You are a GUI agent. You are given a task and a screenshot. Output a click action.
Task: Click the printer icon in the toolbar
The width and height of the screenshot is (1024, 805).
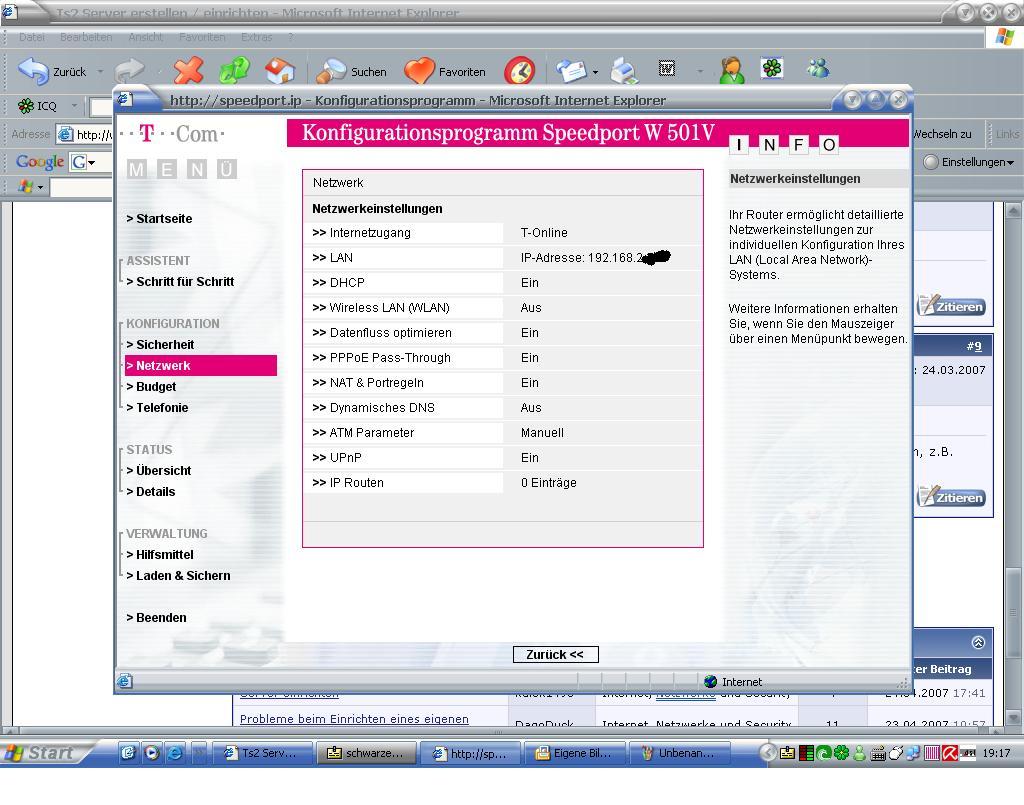tap(624, 71)
